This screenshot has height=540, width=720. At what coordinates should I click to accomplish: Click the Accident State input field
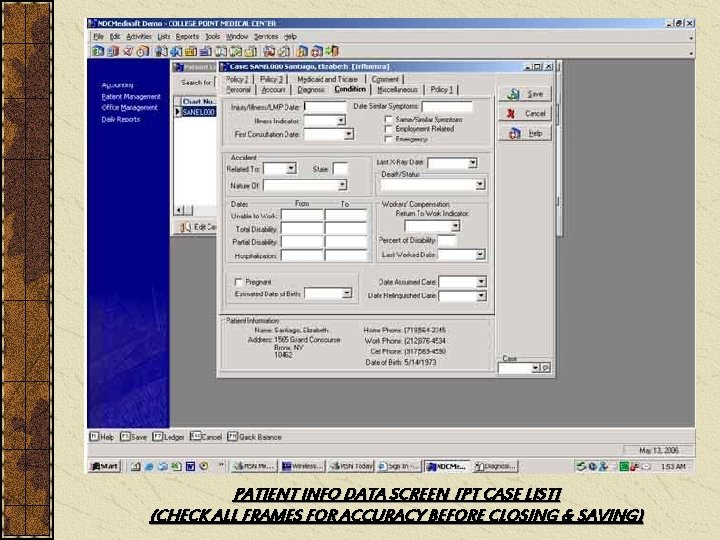(340, 169)
